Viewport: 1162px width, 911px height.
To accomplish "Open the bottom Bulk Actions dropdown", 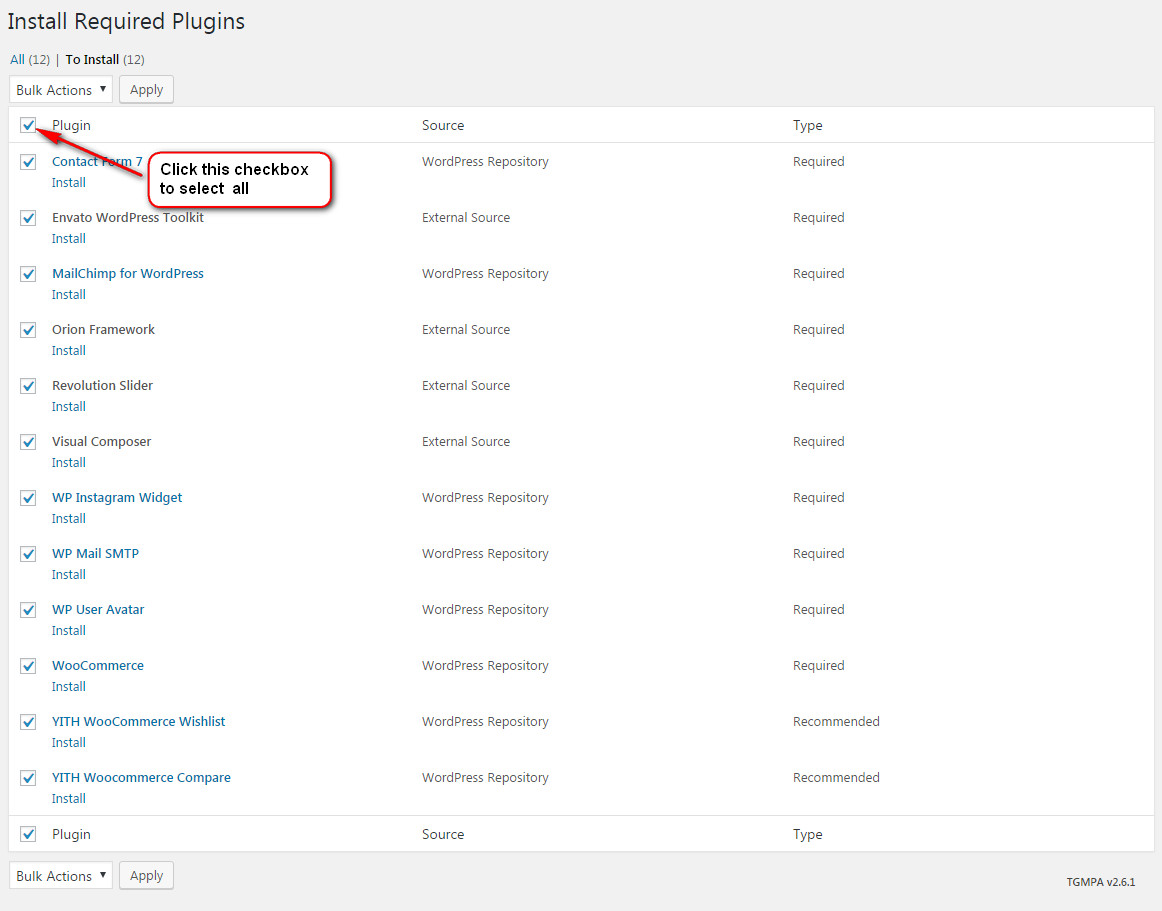I will [61, 875].
